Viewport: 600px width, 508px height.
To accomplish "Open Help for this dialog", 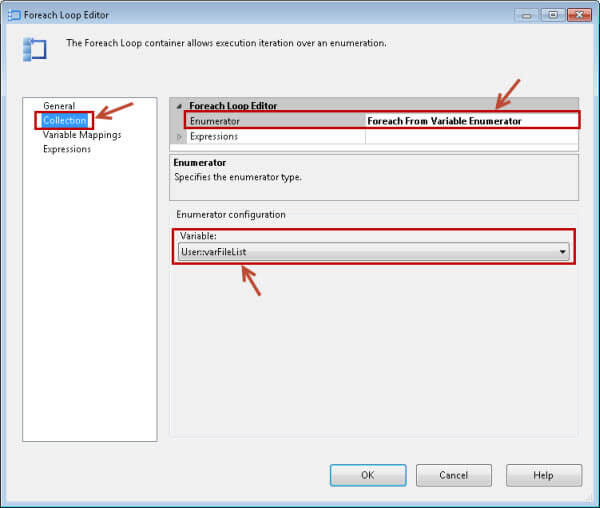I will (x=543, y=475).
